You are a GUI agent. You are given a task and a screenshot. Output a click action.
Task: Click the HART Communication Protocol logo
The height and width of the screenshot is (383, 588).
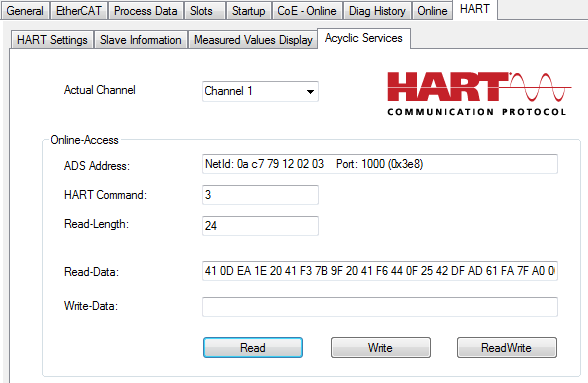pos(479,94)
